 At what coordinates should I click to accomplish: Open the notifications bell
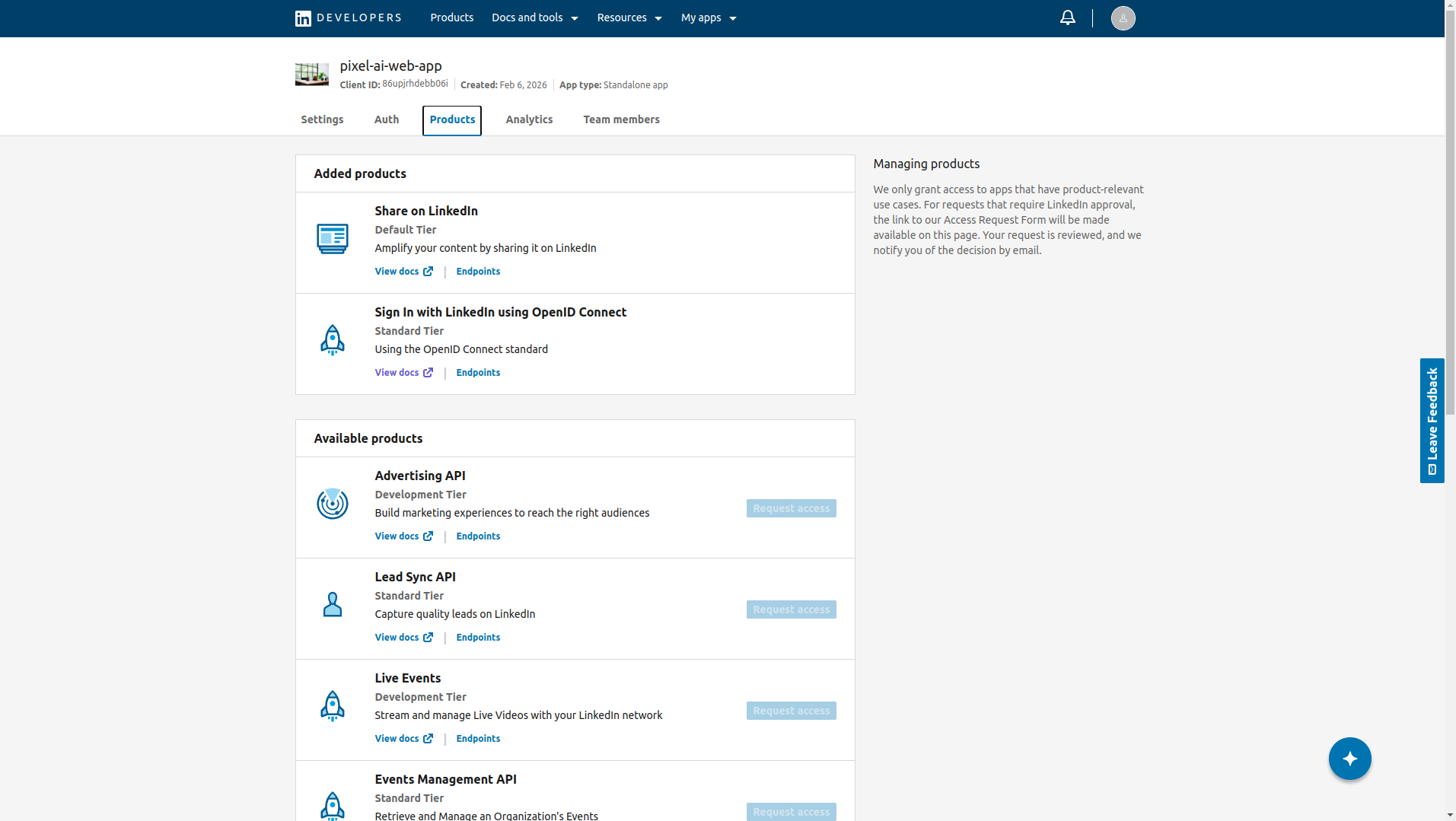(x=1068, y=18)
